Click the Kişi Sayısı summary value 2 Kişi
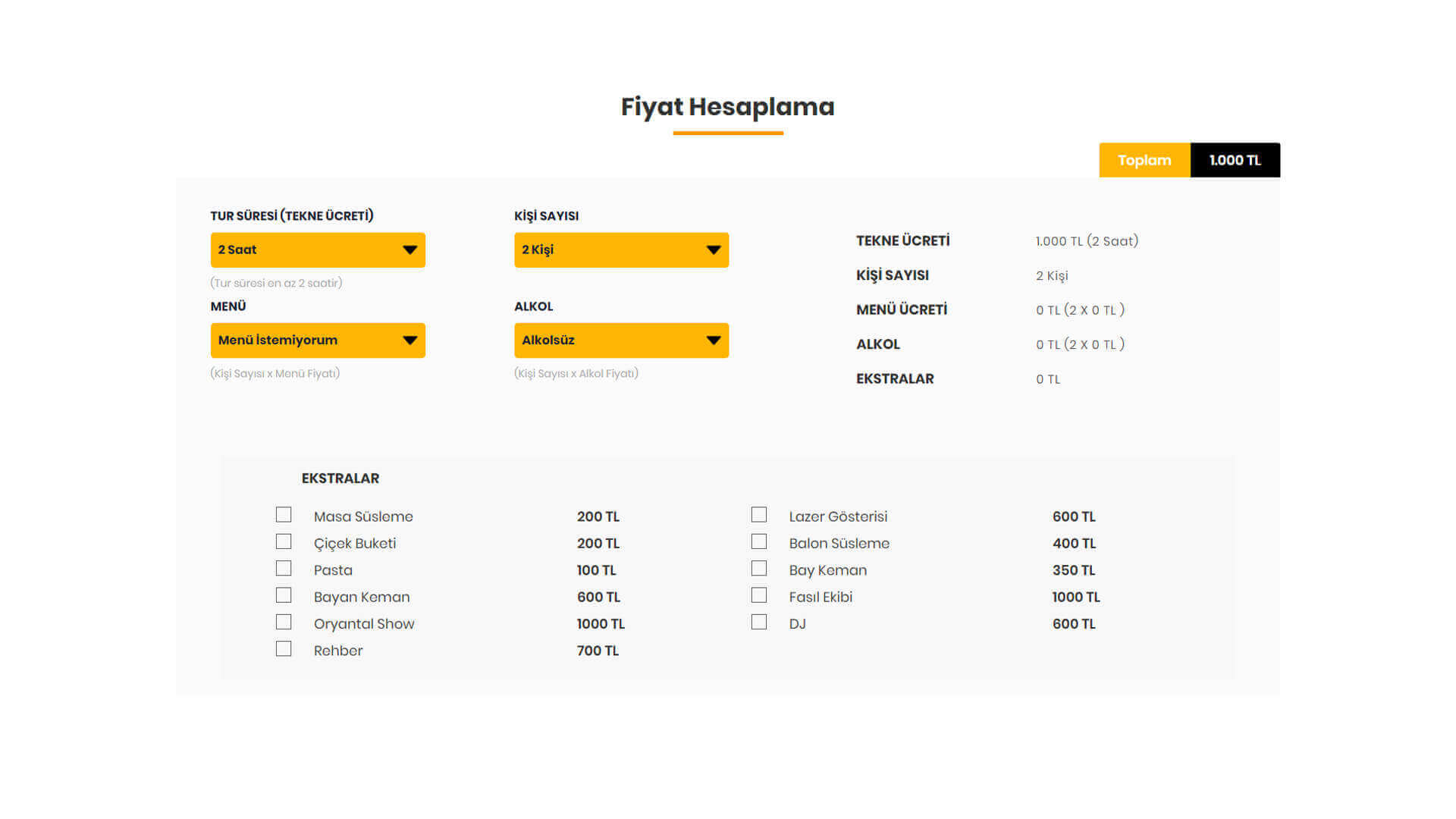This screenshot has height=819, width=1456. (1052, 276)
